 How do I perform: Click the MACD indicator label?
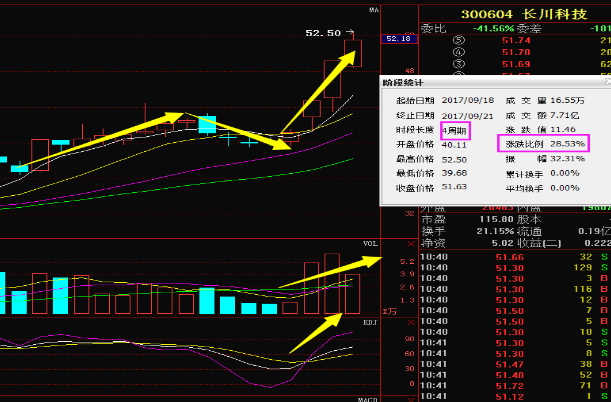pos(370,397)
